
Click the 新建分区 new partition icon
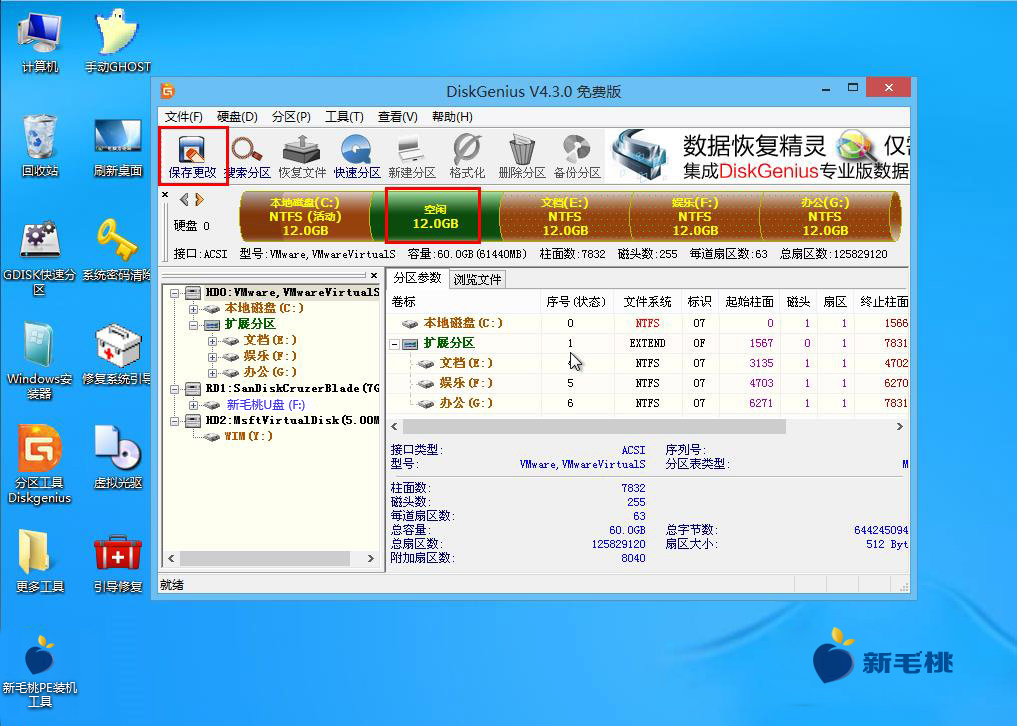pos(412,156)
